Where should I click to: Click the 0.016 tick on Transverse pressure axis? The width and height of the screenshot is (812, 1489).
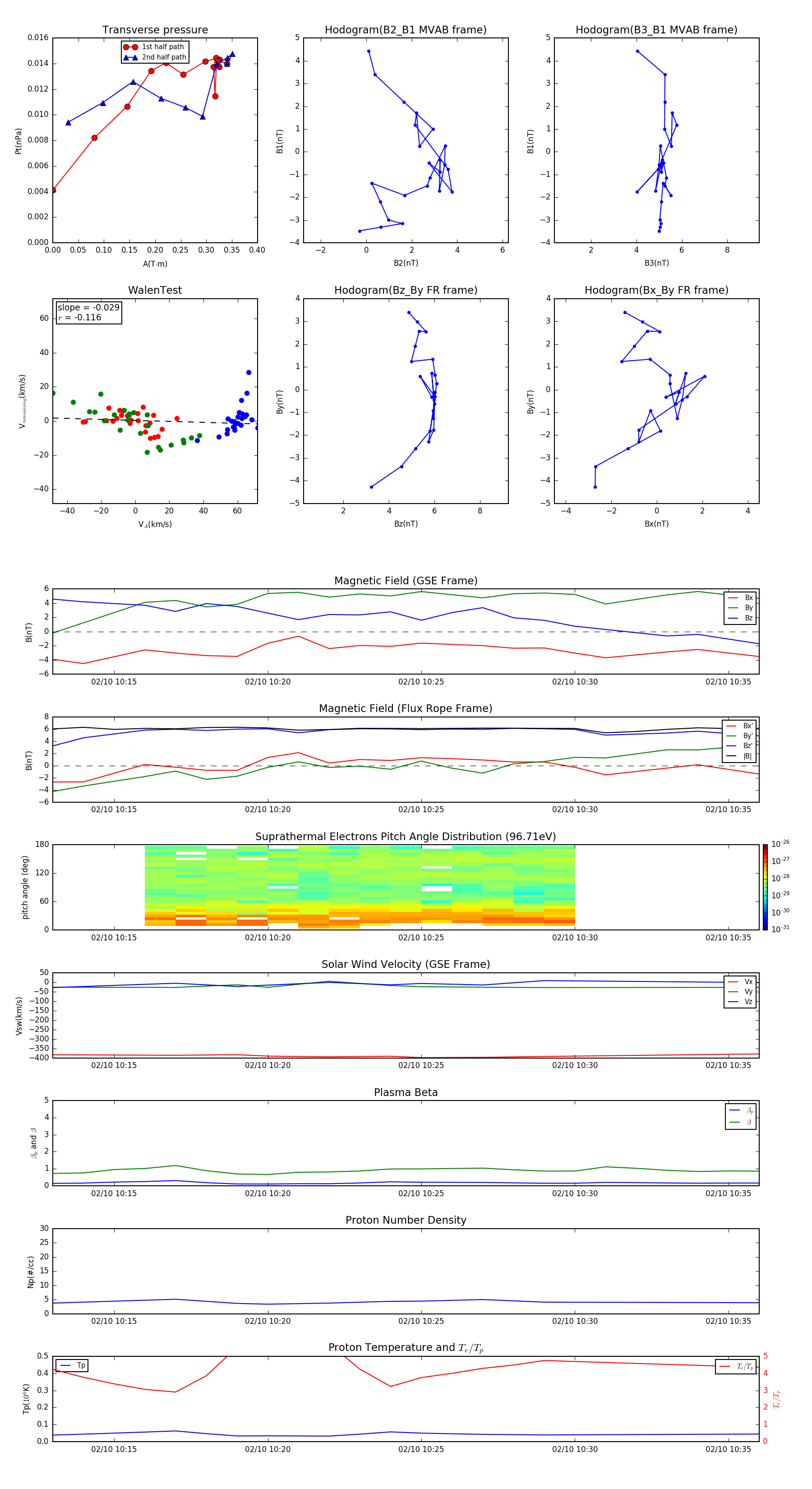38,38
